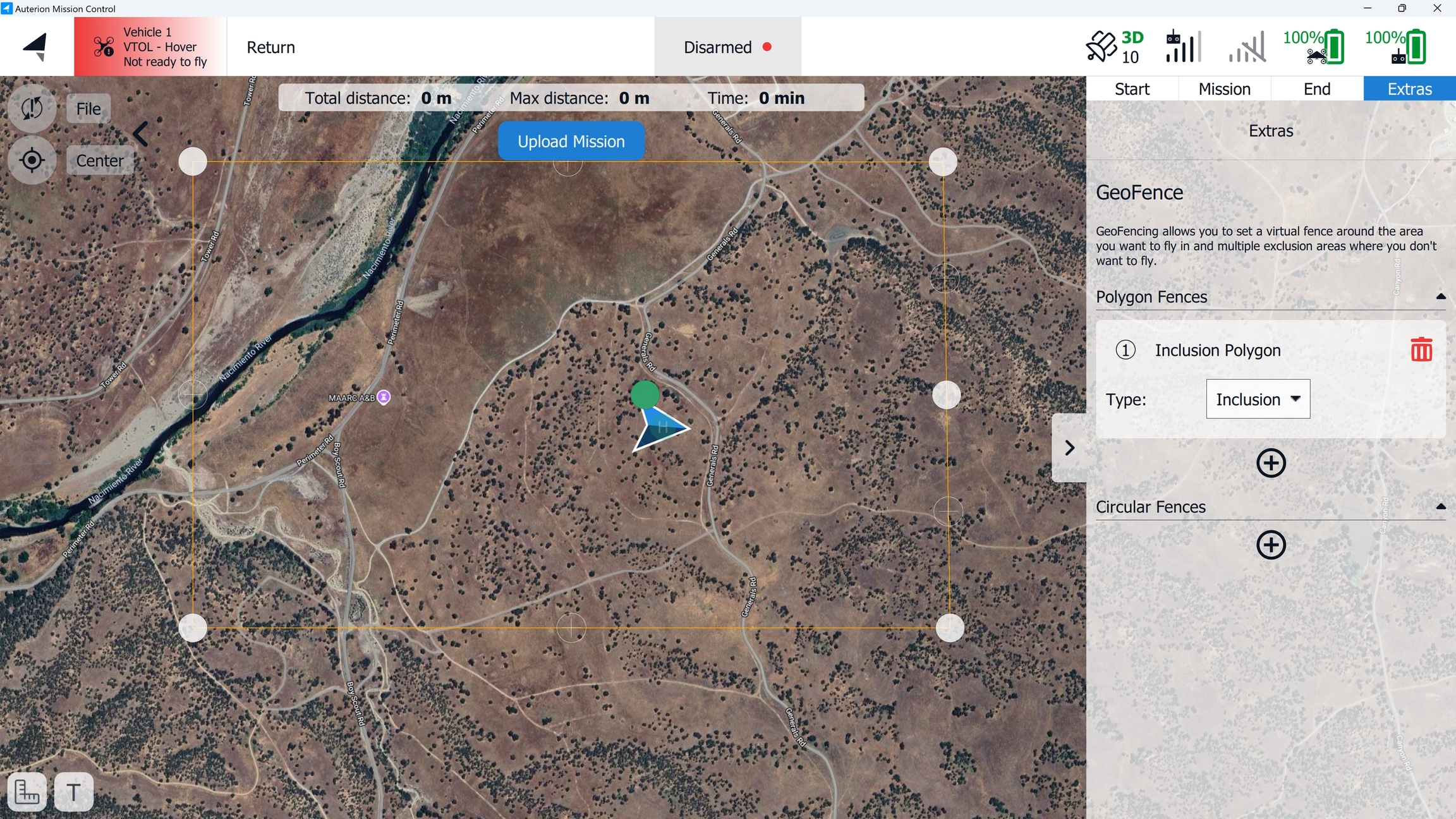Select Inclusion Polygon radio number 1
Screen dimensions: 1456x819
[1125, 349]
